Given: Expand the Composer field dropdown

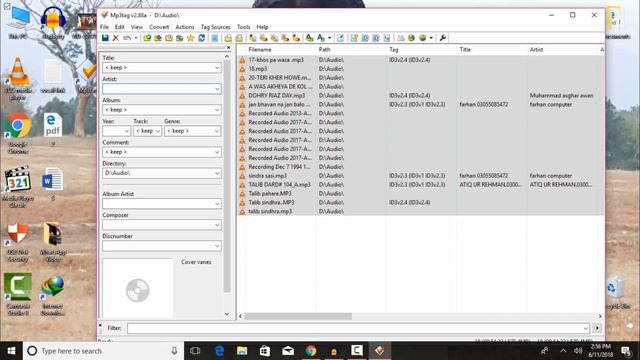Looking at the screenshot, I should point(217,225).
